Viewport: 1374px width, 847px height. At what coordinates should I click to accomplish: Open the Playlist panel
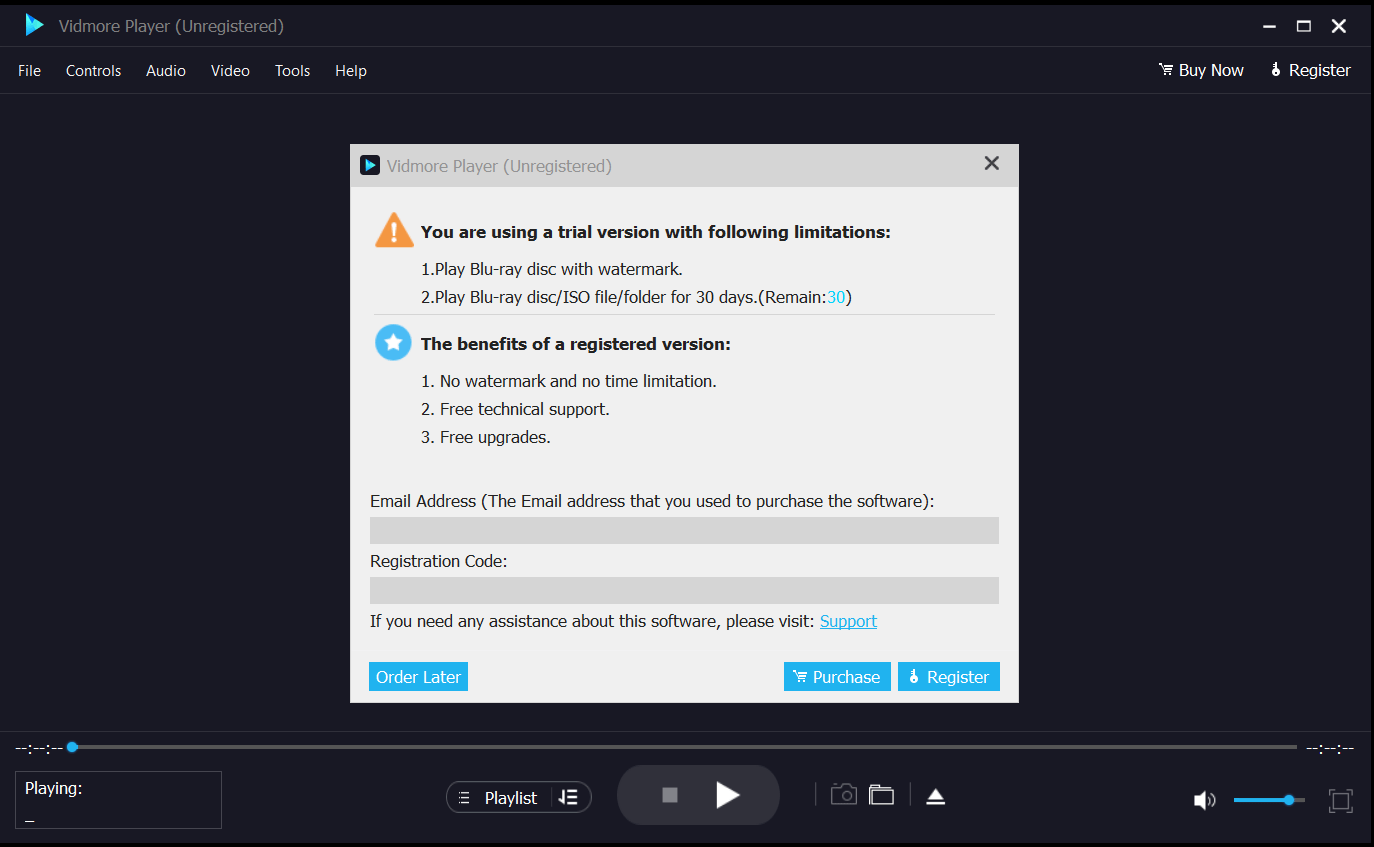[499, 797]
